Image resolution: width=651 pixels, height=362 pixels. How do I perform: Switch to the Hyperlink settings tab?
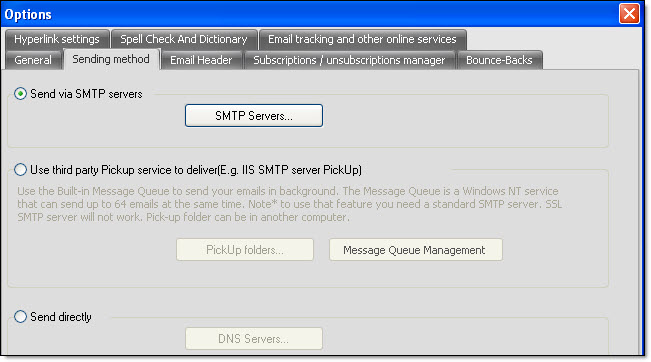pyautogui.click(x=57, y=39)
